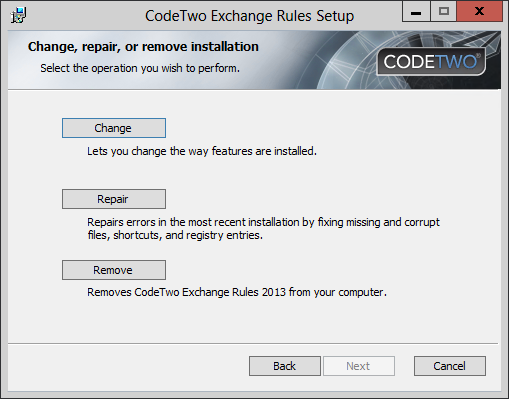509x399 pixels.
Task: Click the CodeTwo logo in the banner
Action: pyautogui.click(x=431, y=62)
